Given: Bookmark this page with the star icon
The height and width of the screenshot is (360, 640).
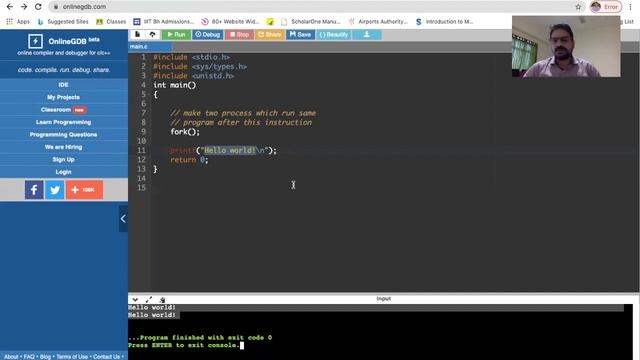Looking at the screenshot, I should (578, 7).
